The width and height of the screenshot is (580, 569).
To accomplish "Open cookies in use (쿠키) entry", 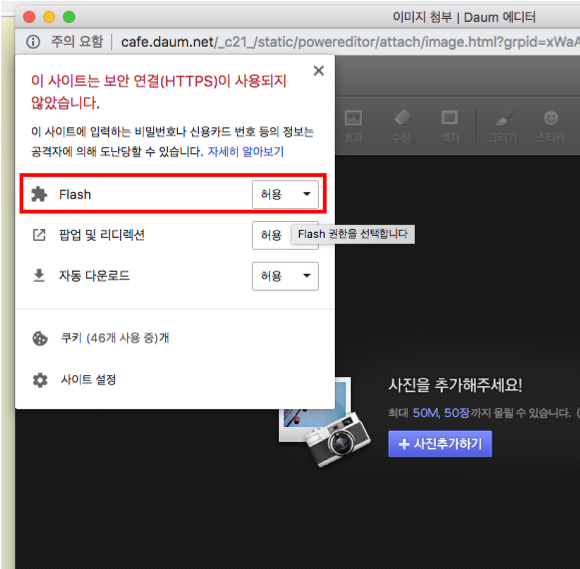I will point(115,338).
